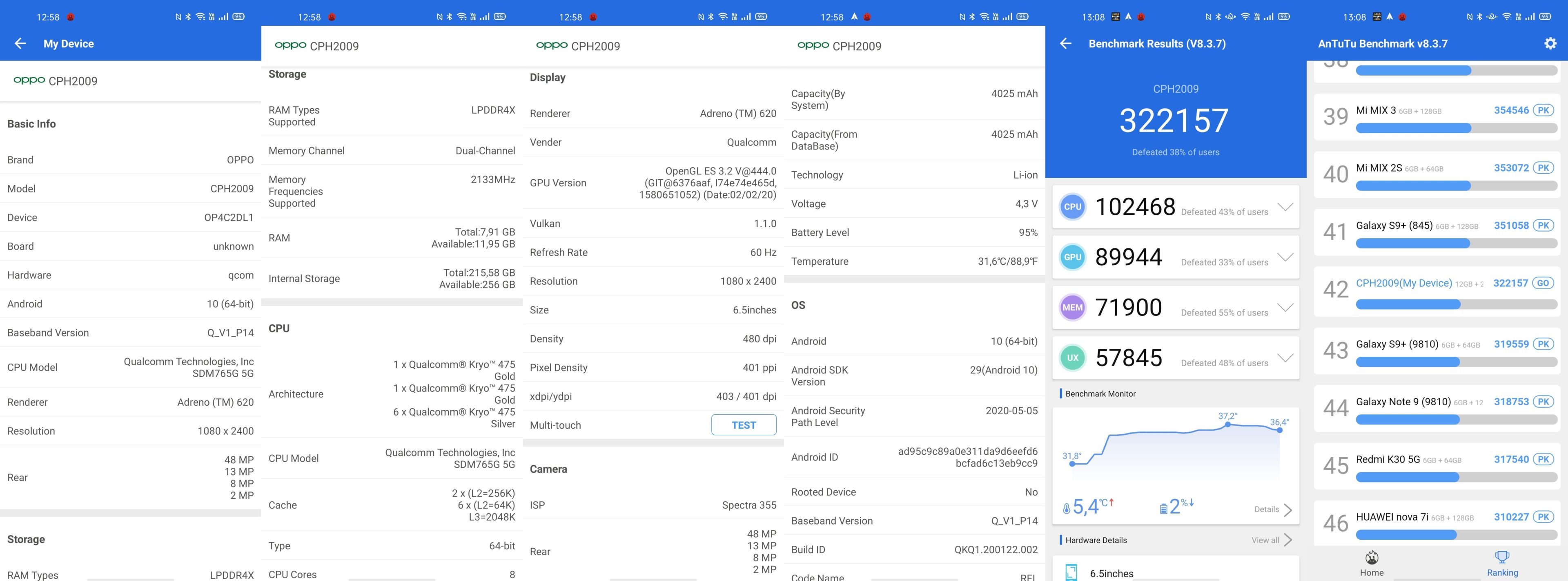
Task: Select the Rooted Device No row
Action: click(x=914, y=492)
